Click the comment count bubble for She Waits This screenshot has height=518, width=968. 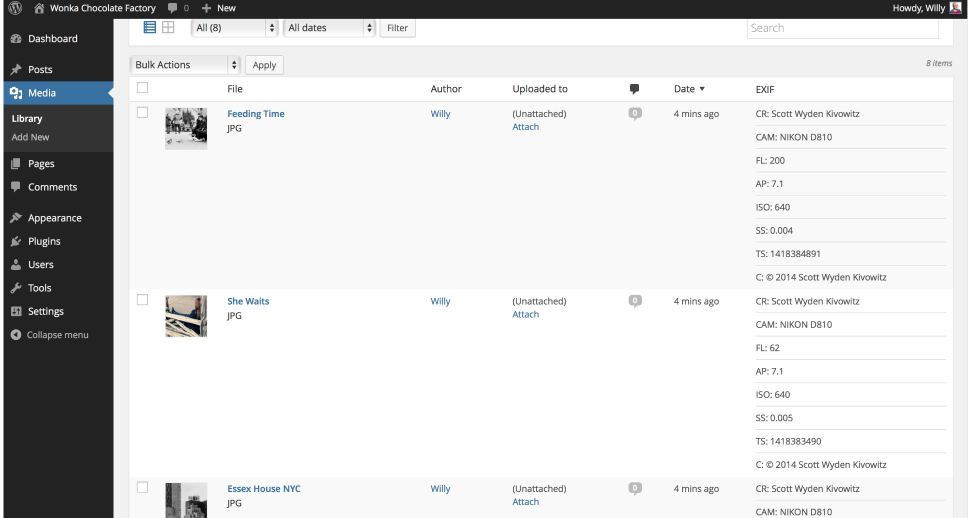coord(635,301)
